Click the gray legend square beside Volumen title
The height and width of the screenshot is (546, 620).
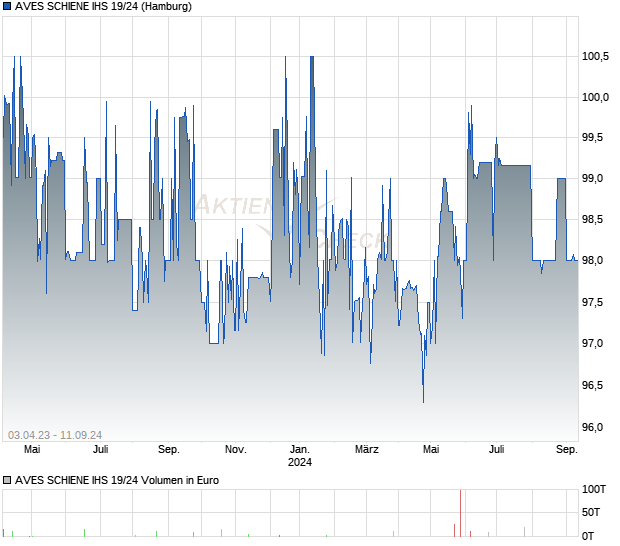pyautogui.click(x=8, y=480)
